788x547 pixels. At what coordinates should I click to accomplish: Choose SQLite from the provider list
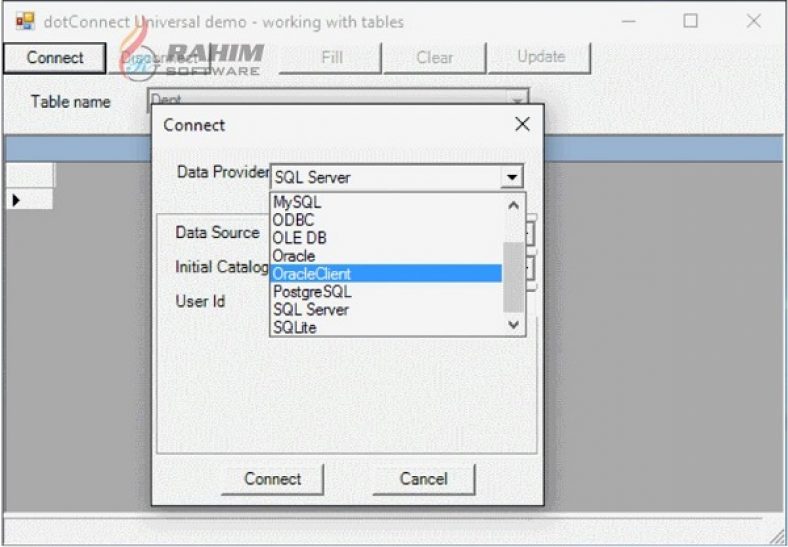[x=386, y=327]
